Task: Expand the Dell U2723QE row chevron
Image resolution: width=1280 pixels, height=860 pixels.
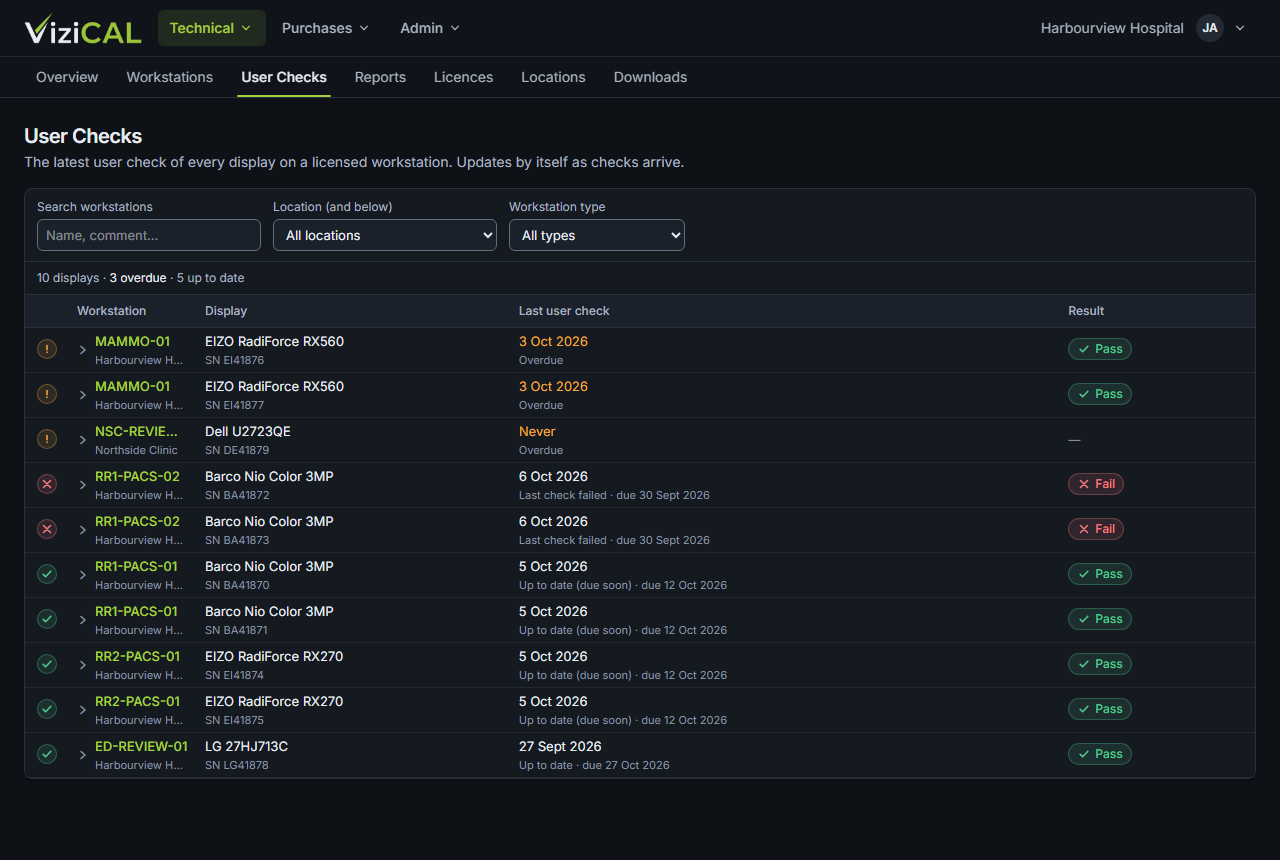Action: pos(83,440)
